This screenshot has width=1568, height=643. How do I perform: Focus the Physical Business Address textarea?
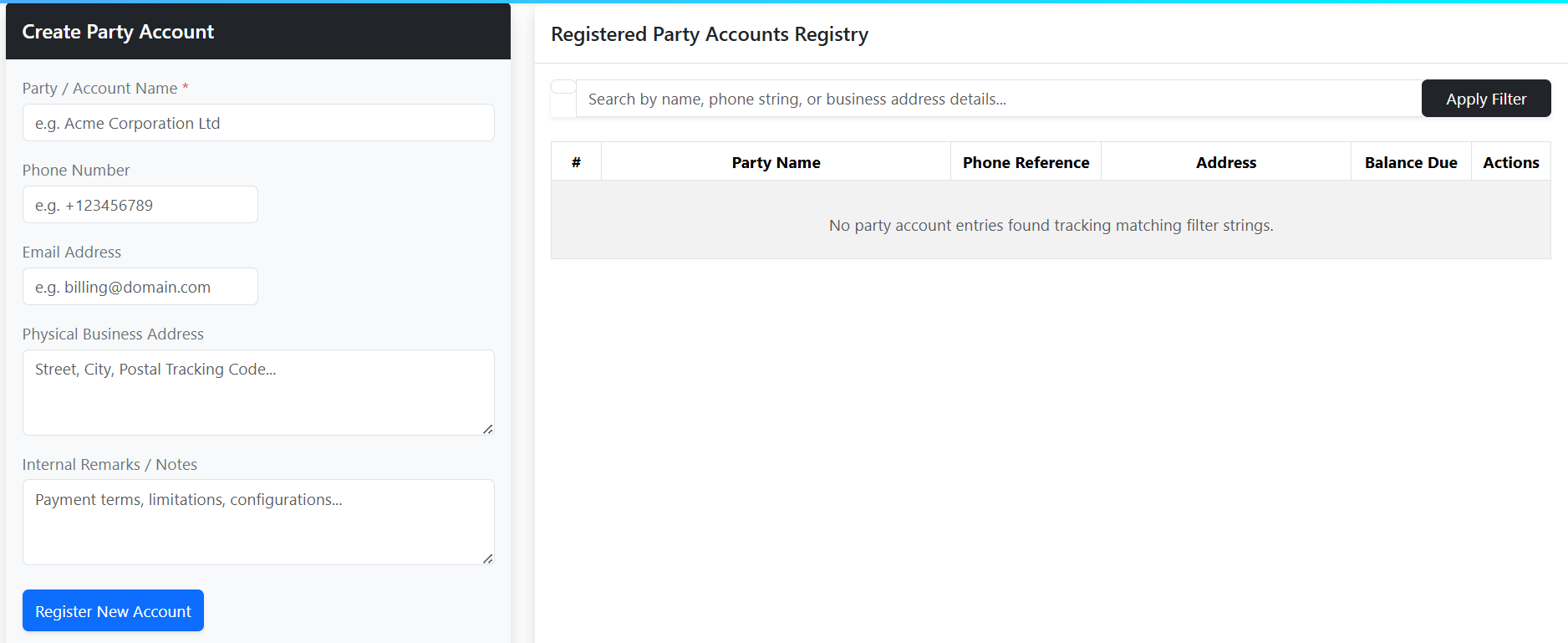tap(258, 392)
